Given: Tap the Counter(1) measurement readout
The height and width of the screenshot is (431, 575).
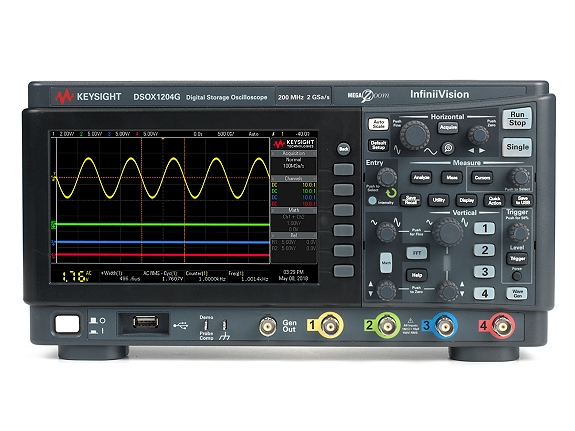Looking at the screenshot, I should coord(206,276).
